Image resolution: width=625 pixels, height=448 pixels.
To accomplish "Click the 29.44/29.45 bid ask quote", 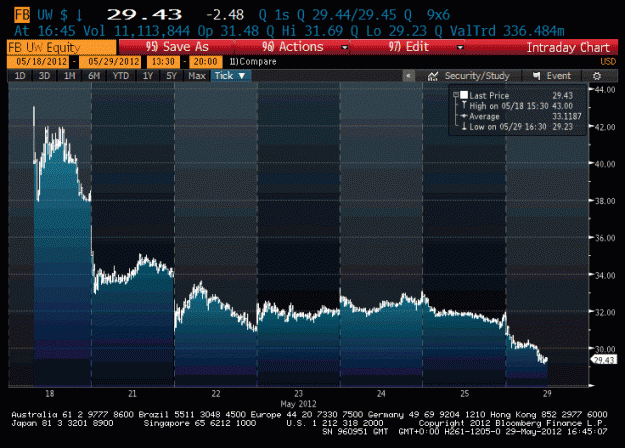I will coord(354,15).
